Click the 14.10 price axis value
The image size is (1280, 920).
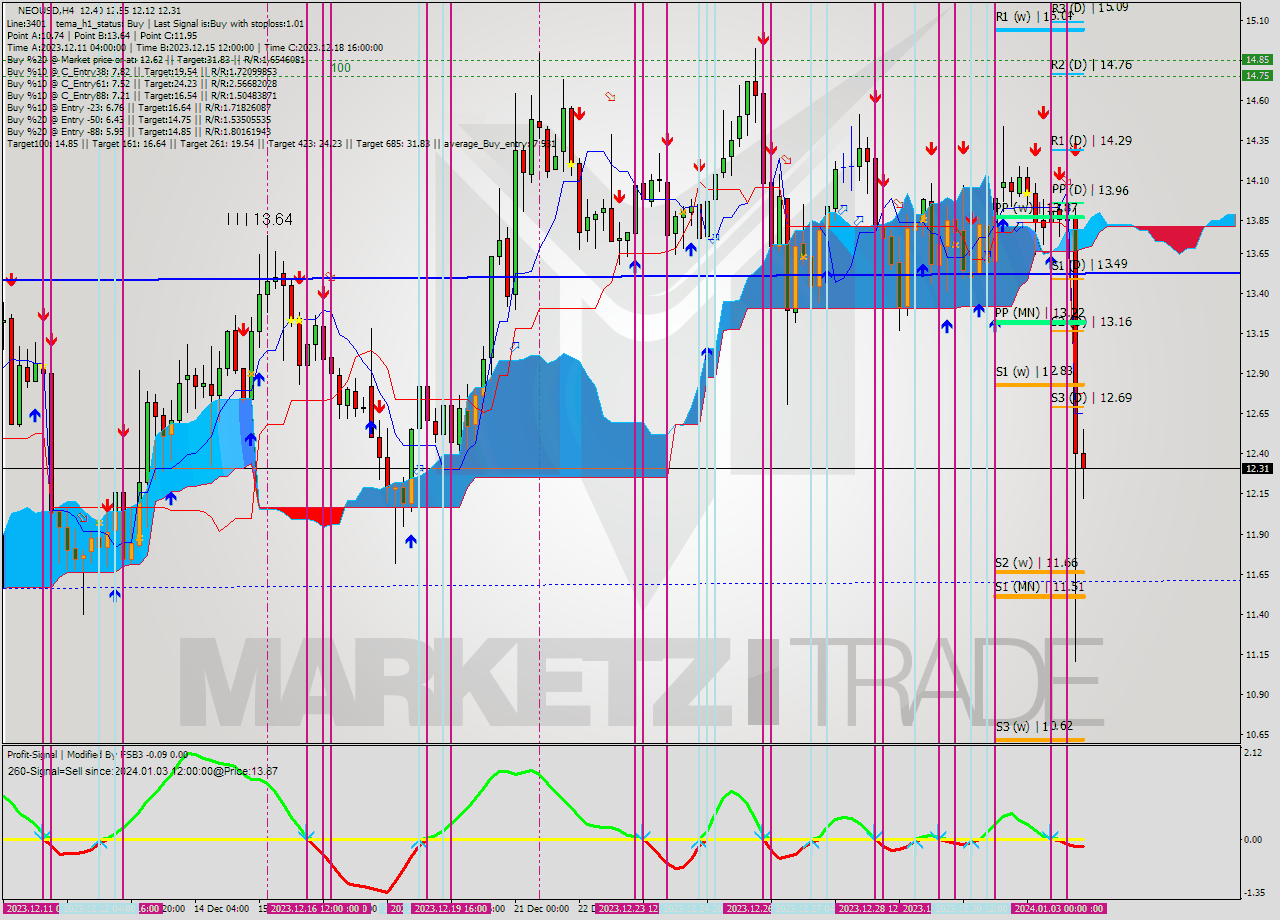point(1257,181)
